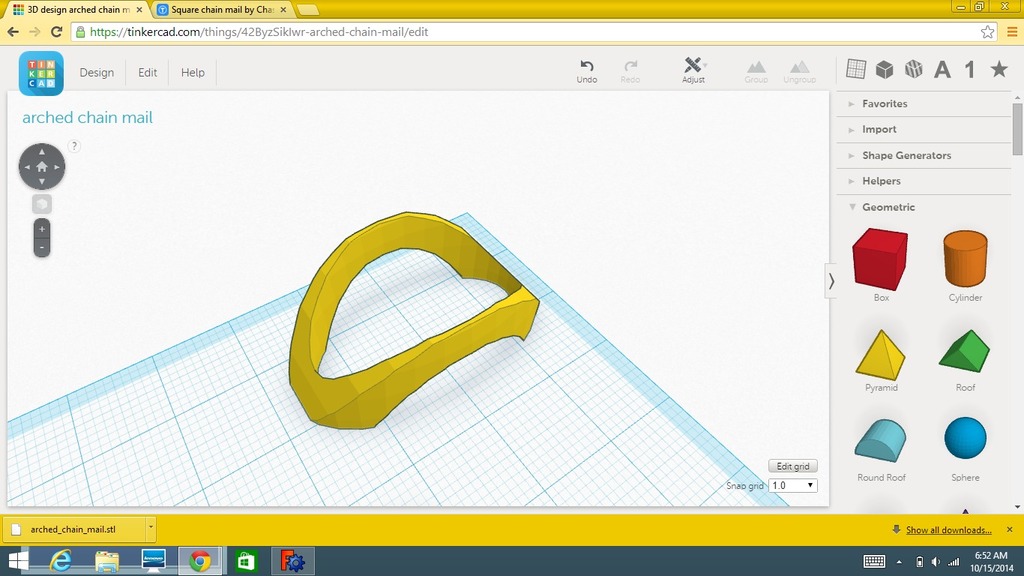1024x576 pixels.
Task: Select the solid cube shapes icon
Action: coord(884,69)
